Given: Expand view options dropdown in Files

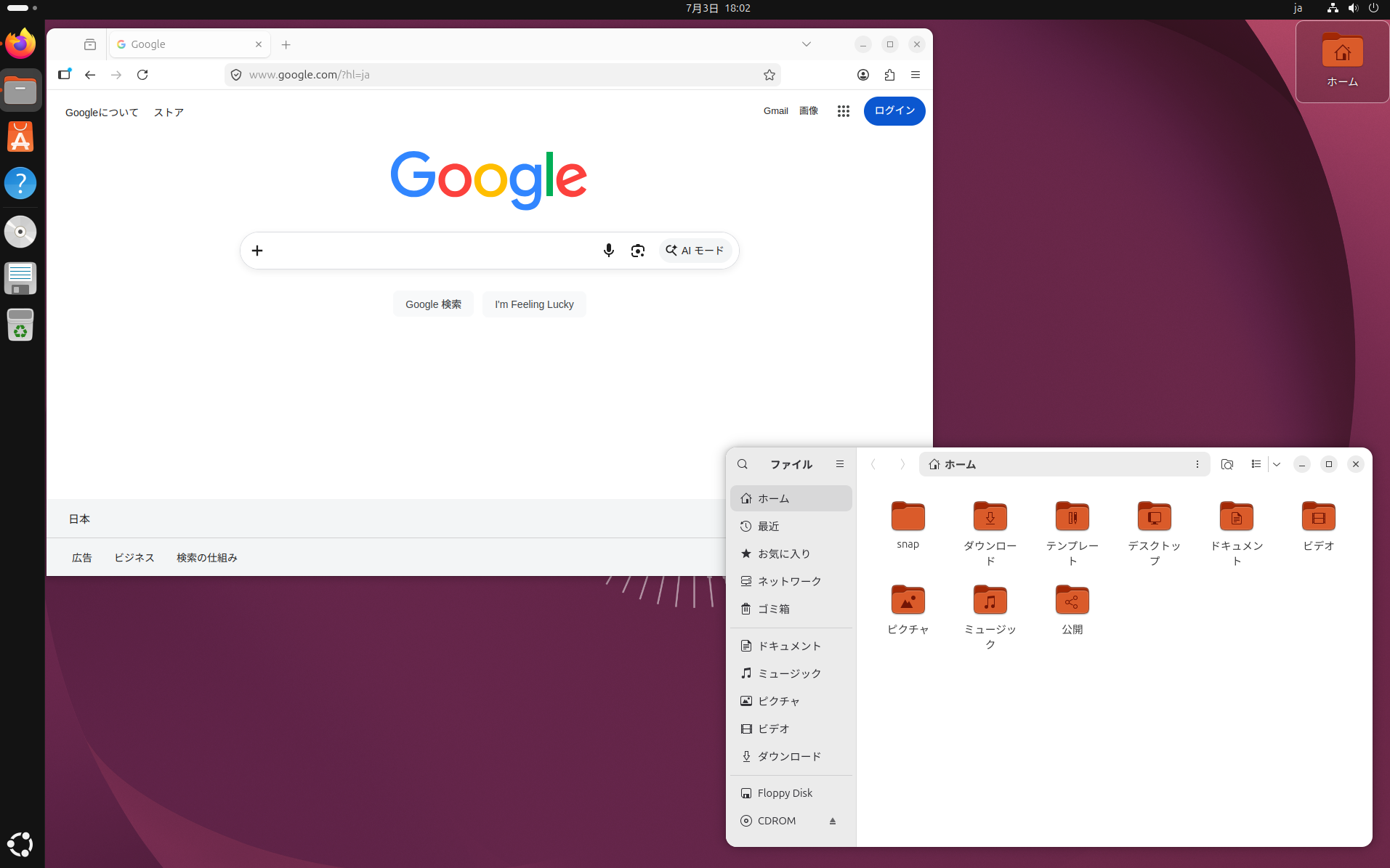Looking at the screenshot, I should pyautogui.click(x=1277, y=464).
